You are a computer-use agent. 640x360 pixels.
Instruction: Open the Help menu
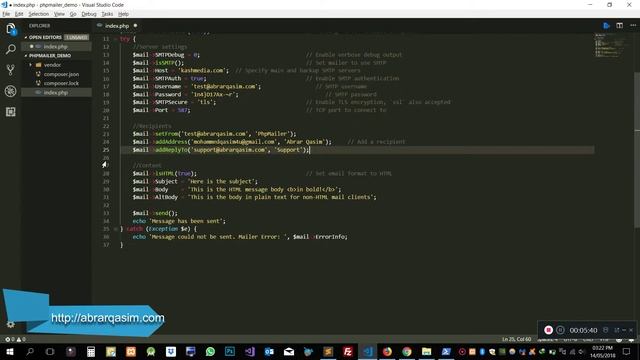click(123, 14)
